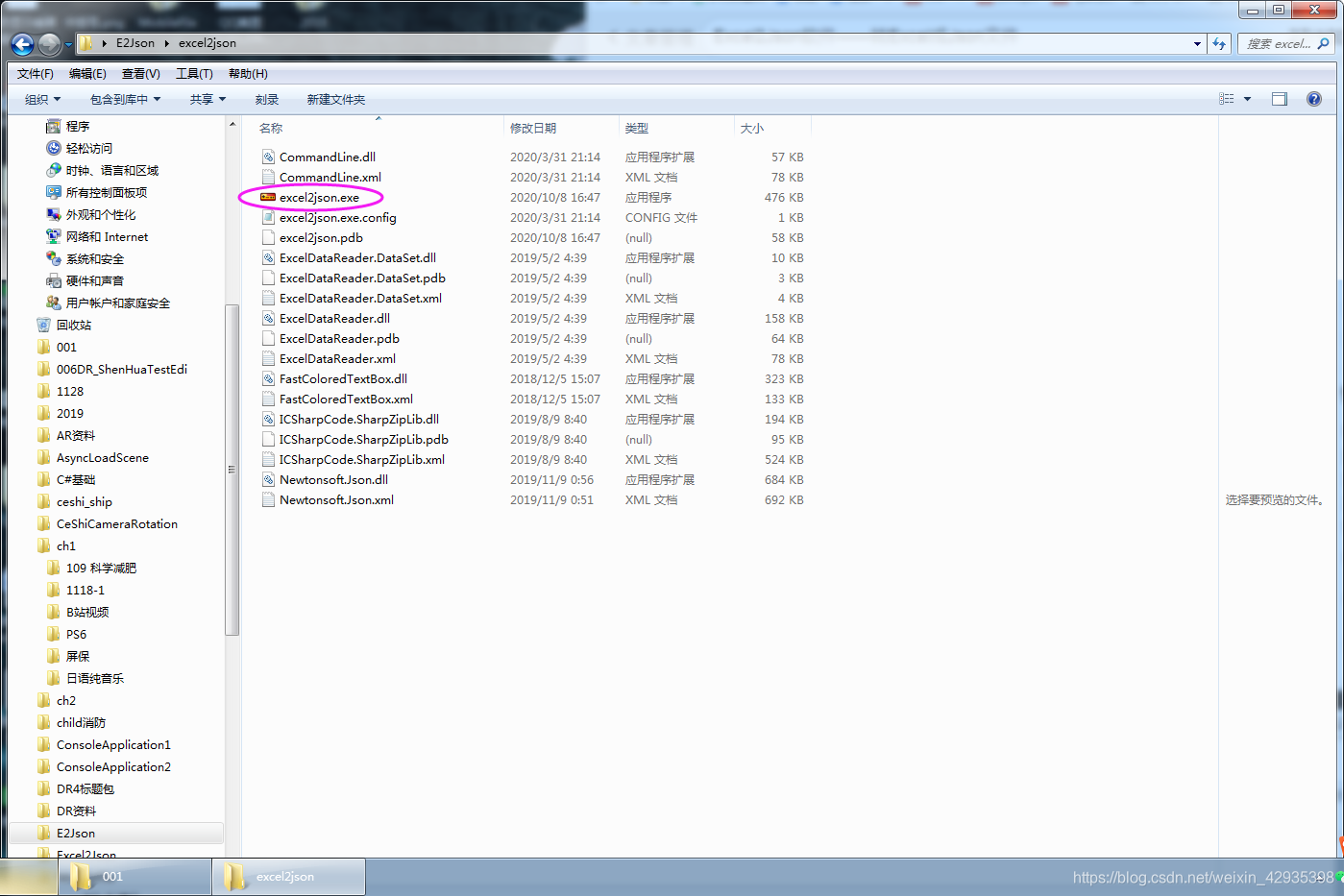Image resolution: width=1344 pixels, height=896 pixels.
Task: Open the 查看(V) menu
Action: click(141, 74)
